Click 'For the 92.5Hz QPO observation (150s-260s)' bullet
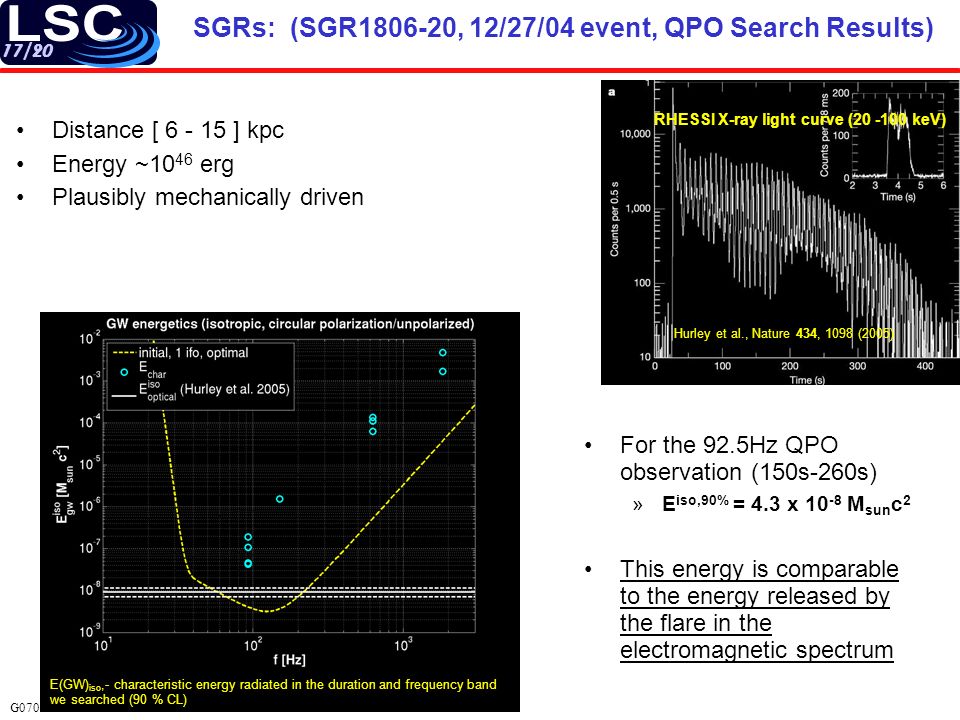 tap(748, 459)
